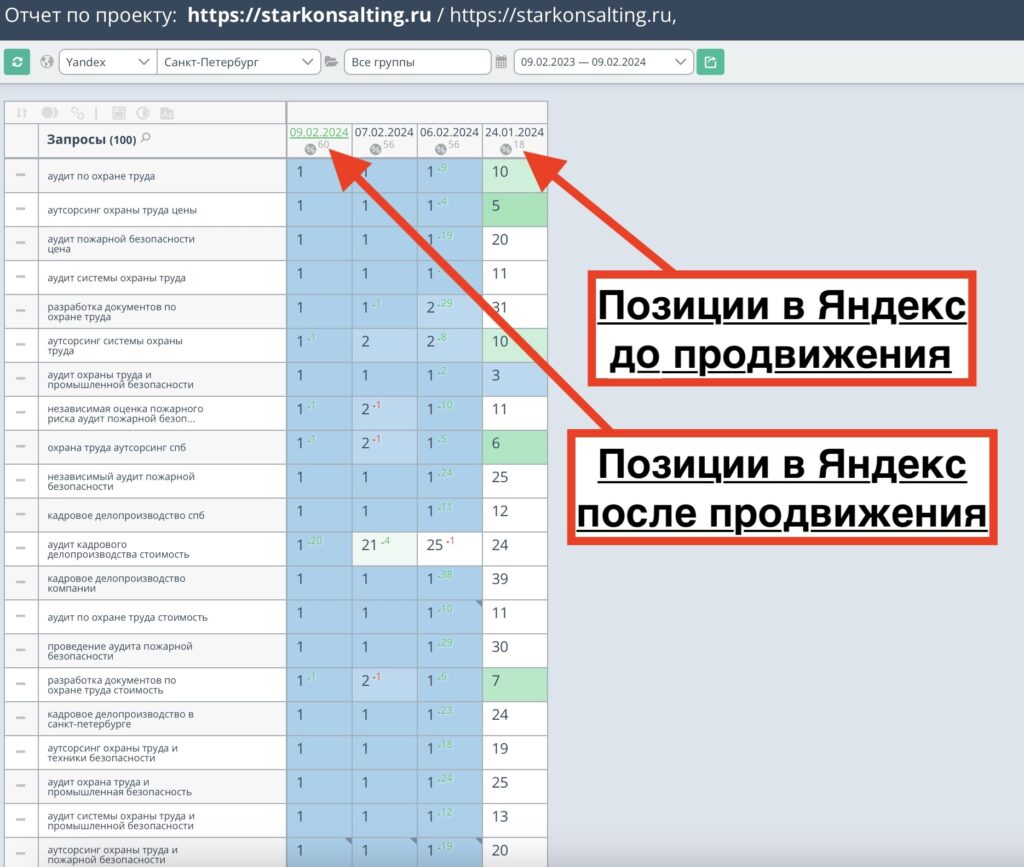Click the percent icon under 06.02.2024
1024x867 pixels.
441,150
